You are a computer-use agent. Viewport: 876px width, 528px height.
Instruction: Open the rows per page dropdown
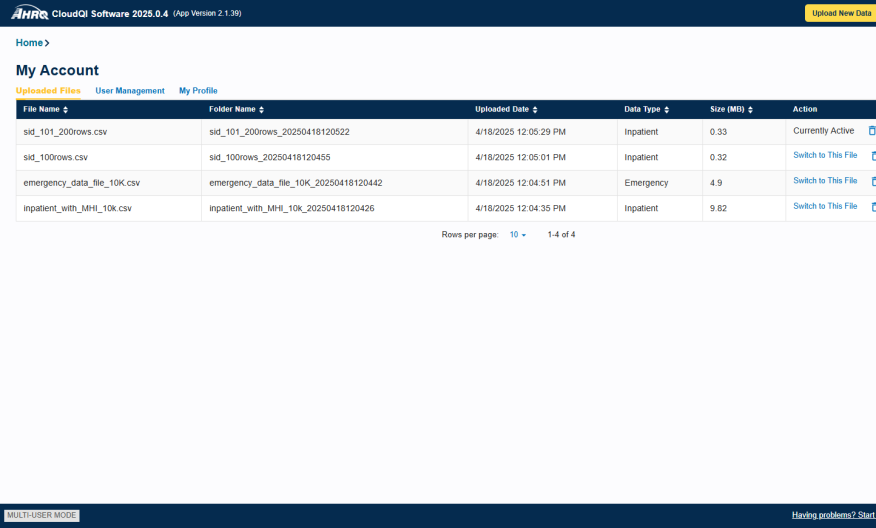coord(518,234)
